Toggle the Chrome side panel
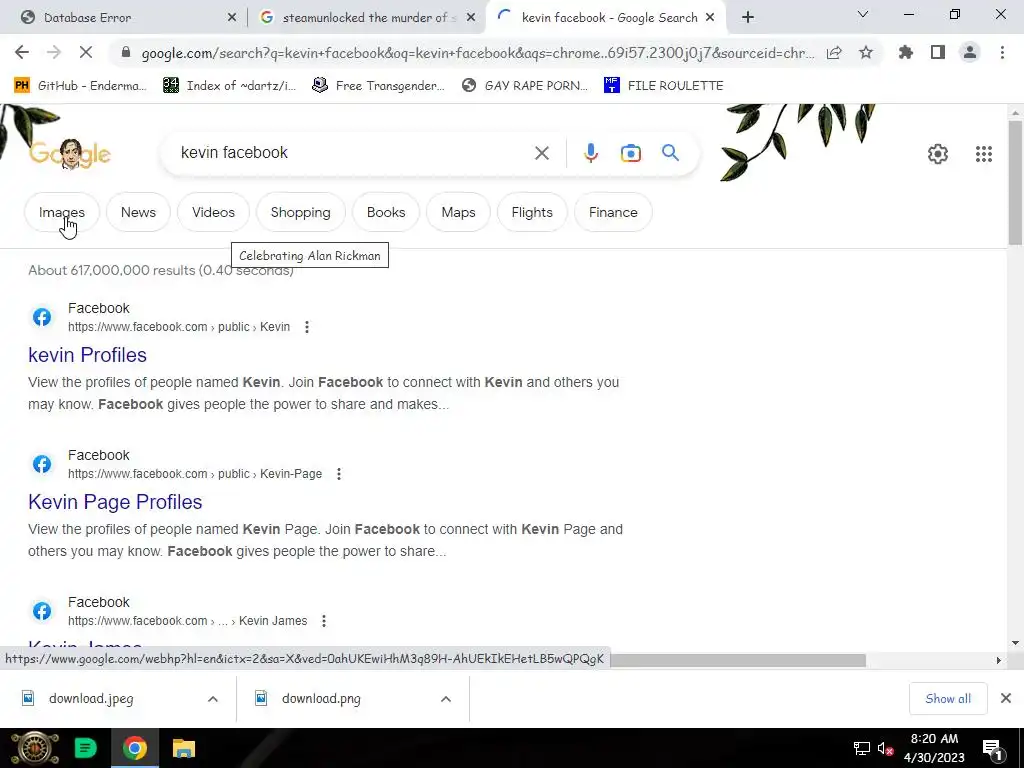This screenshot has height=768, width=1024. click(938, 52)
